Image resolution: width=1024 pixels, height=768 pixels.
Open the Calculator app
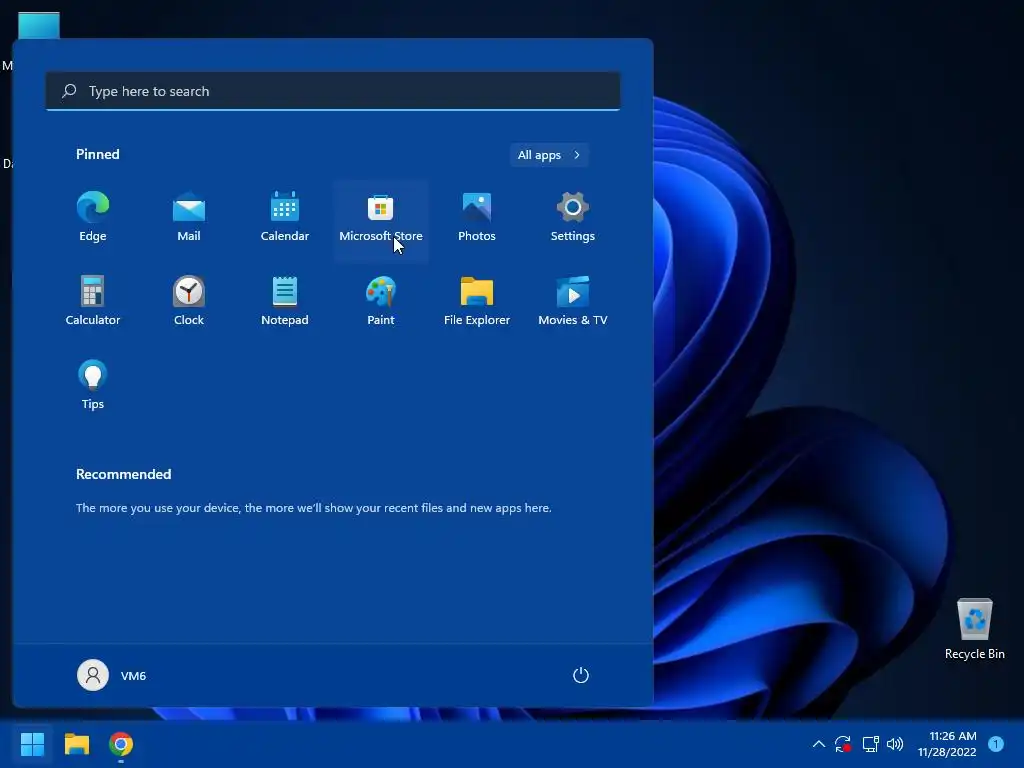(x=93, y=301)
